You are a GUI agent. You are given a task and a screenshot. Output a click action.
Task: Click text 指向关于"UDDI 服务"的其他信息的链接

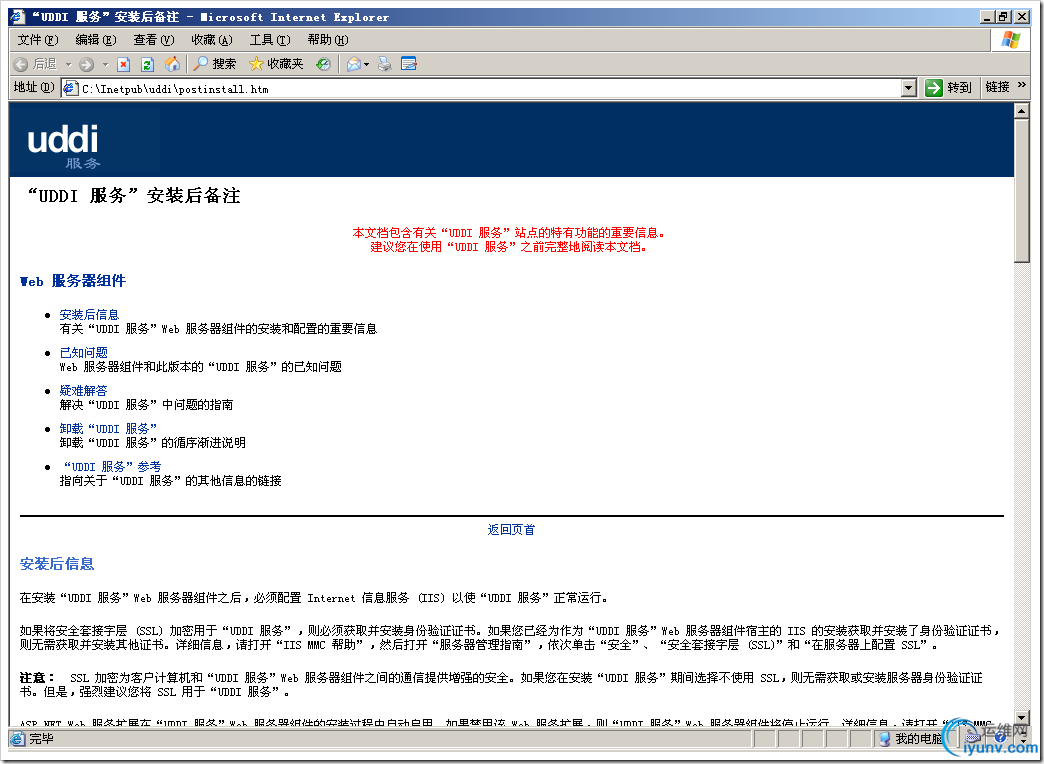point(170,480)
